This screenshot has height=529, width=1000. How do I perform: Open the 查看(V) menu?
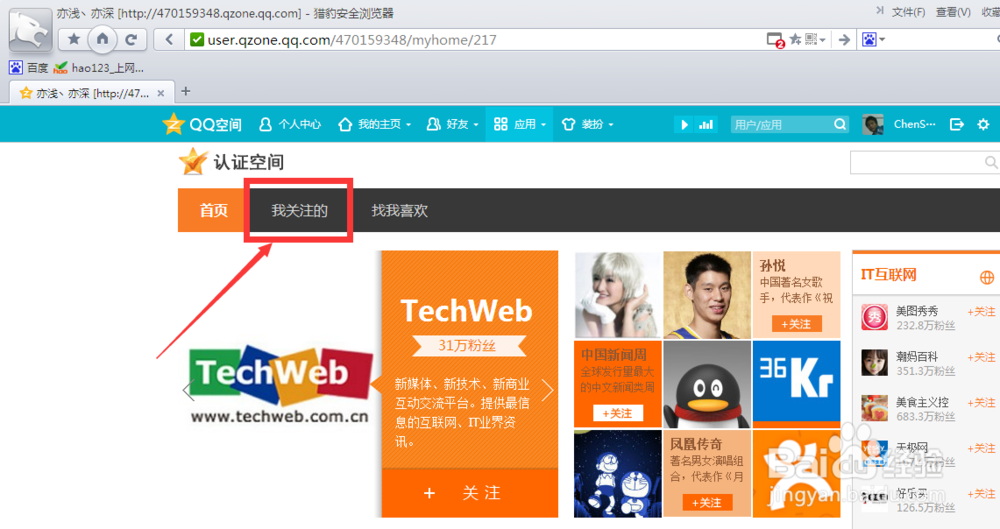[953, 12]
